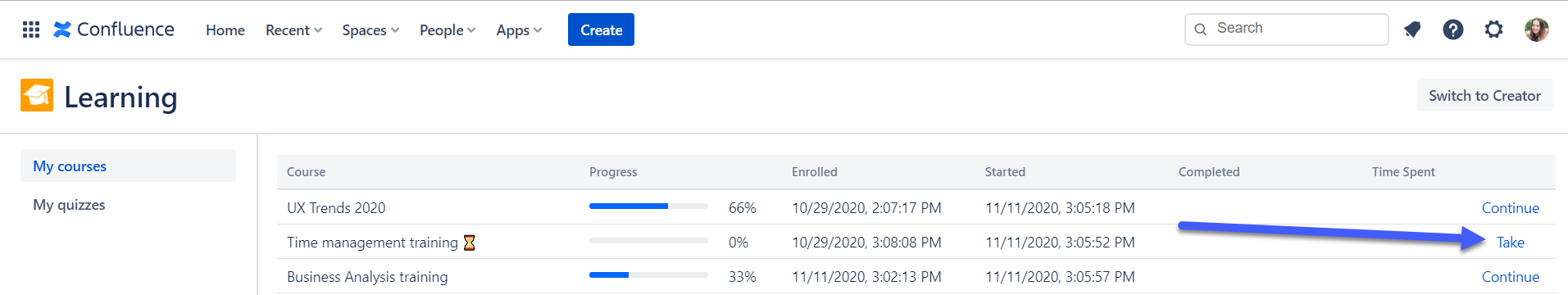Focus the Search input field
Image resolution: width=1568 pixels, height=295 pixels.
(x=1287, y=29)
